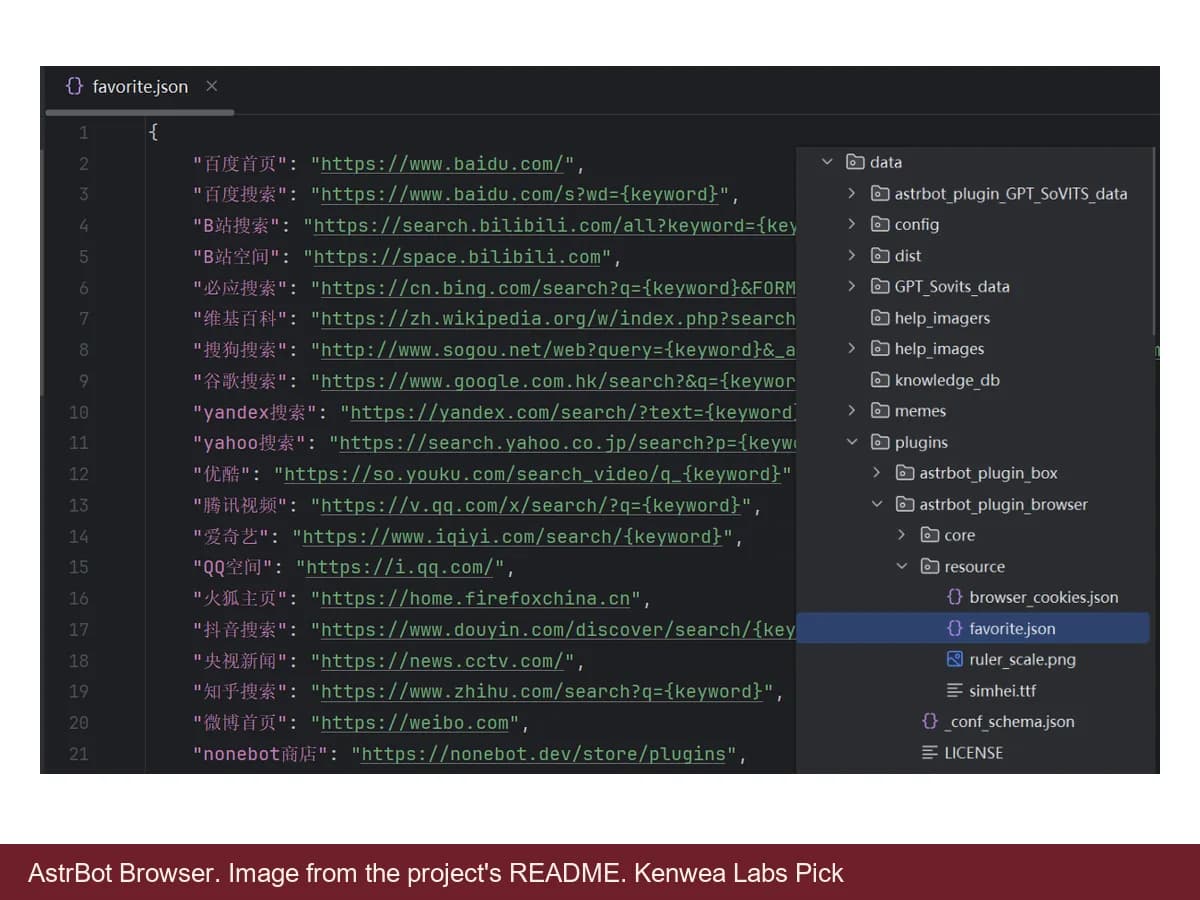Click the core folder icon

pos(930,535)
